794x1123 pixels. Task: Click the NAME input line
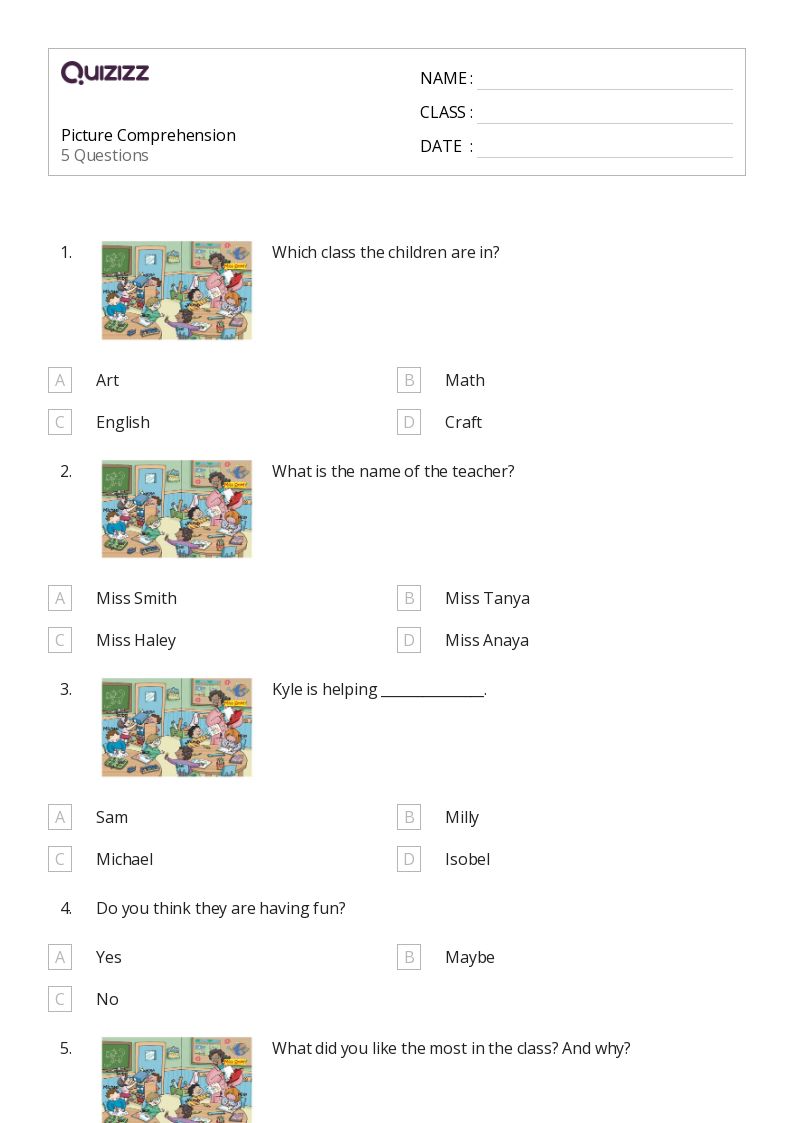click(x=604, y=80)
